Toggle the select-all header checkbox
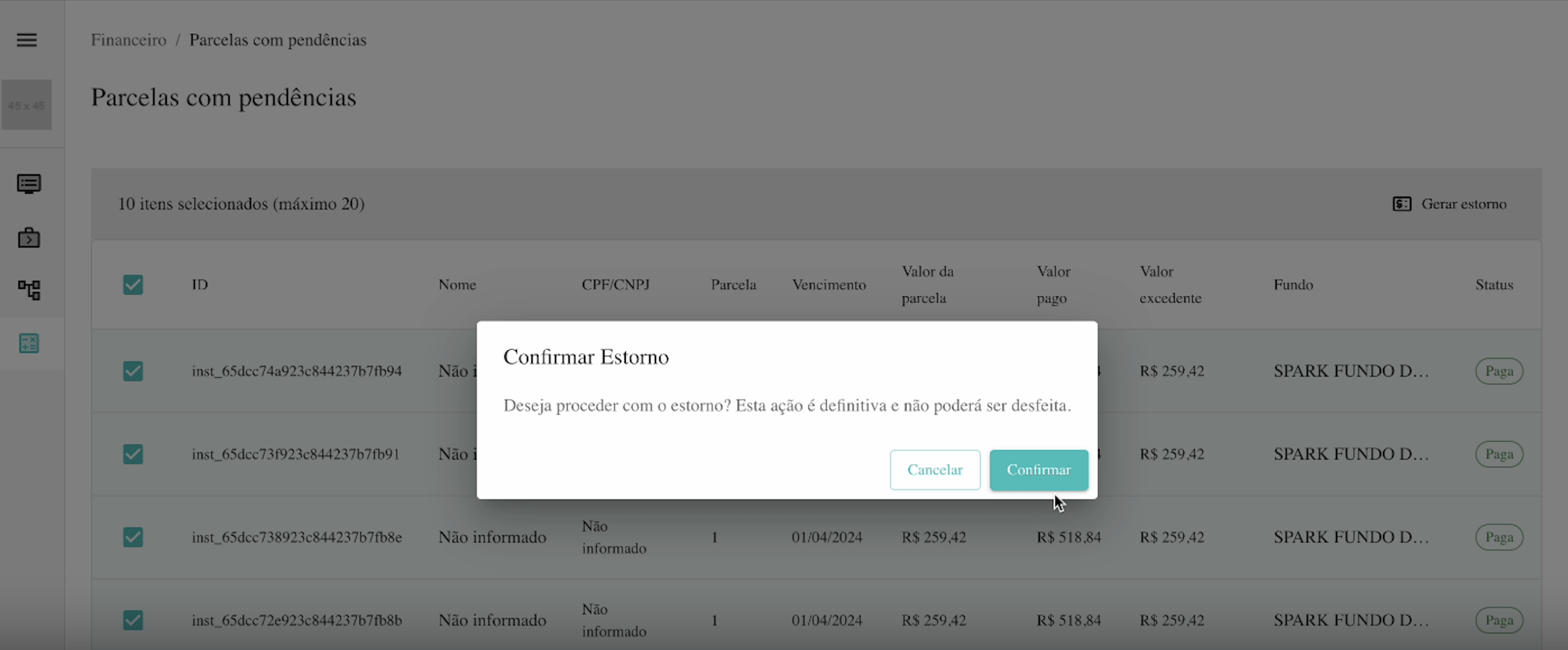 click(133, 284)
